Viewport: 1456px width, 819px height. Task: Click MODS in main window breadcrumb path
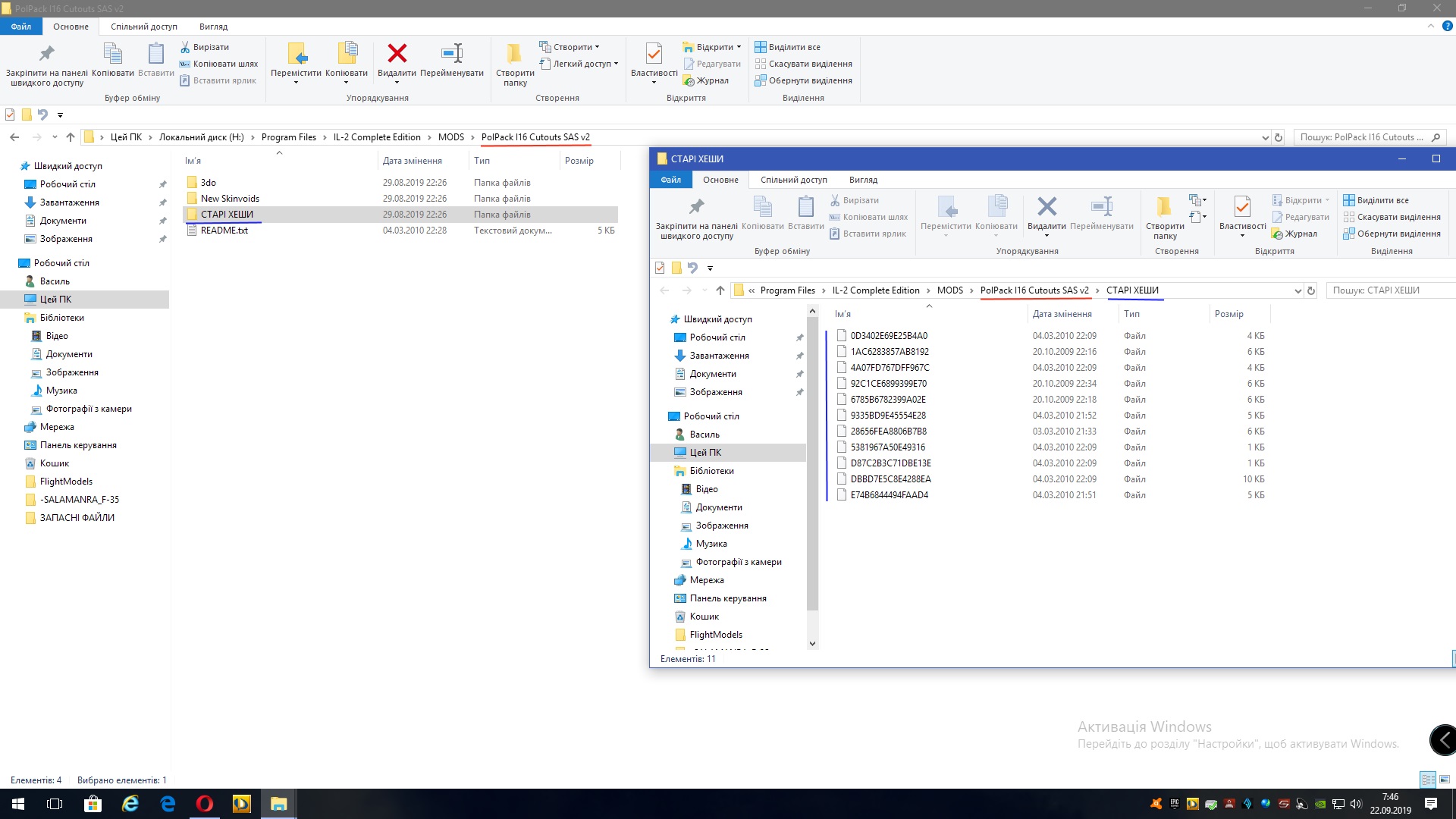[450, 137]
